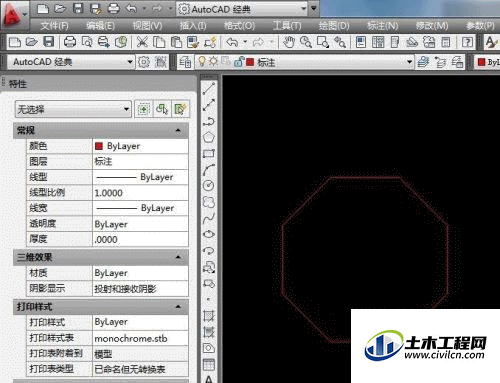The image size is (500, 383).
Task: Open the 格式(O) menu
Action: click(x=239, y=26)
